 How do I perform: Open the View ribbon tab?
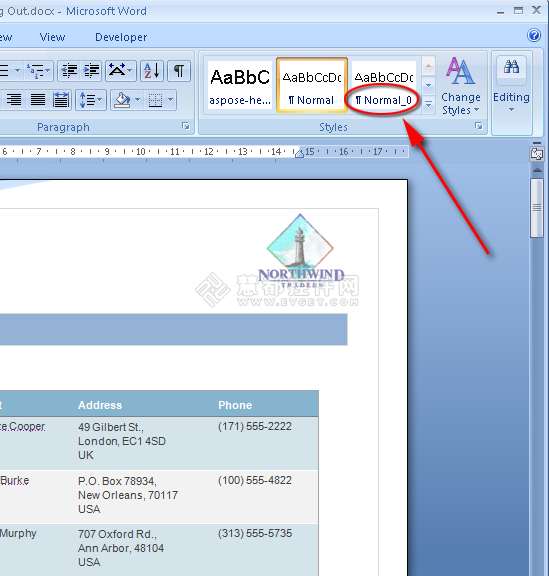tap(52, 37)
